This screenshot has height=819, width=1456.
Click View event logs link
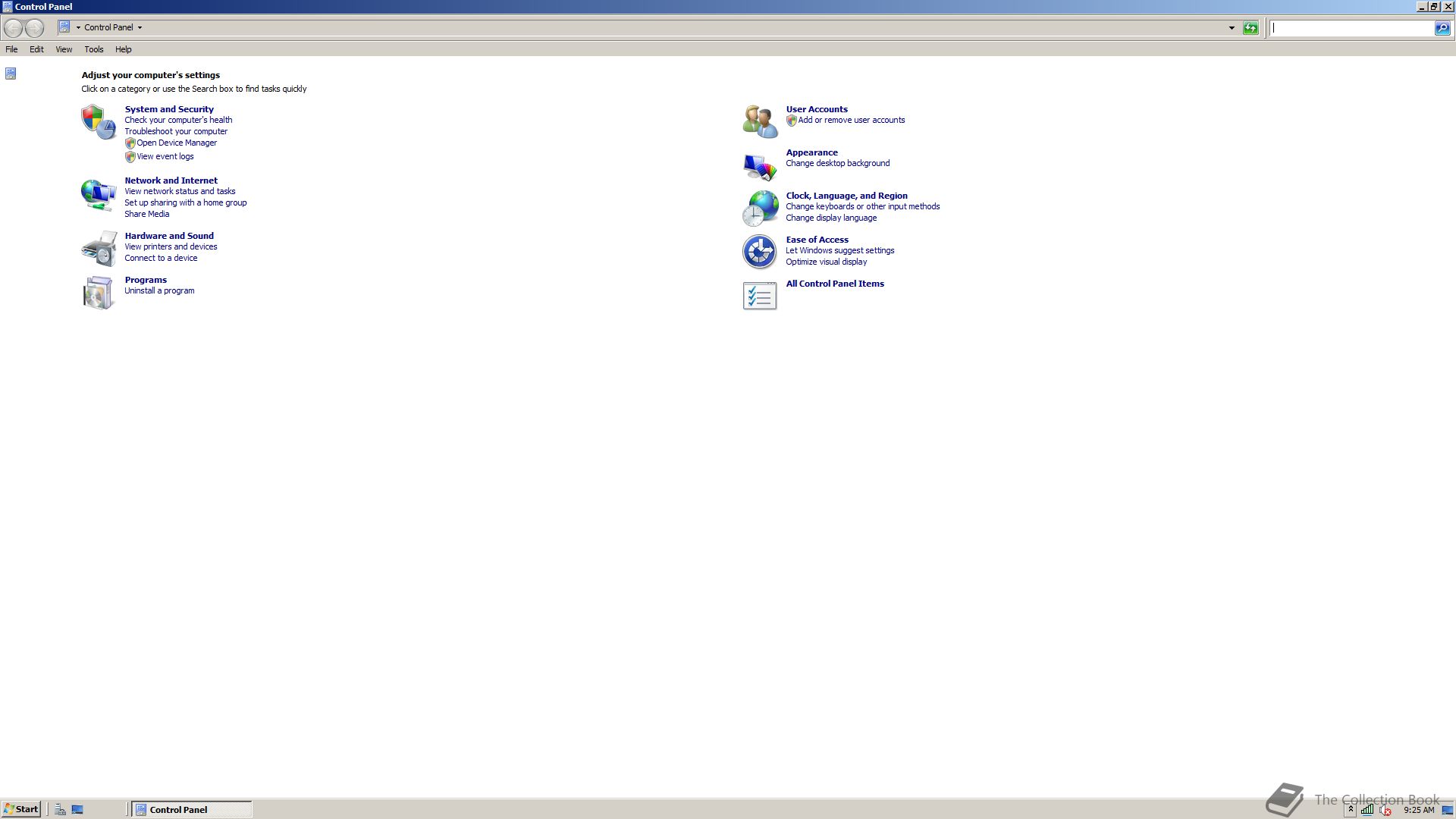[165, 156]
